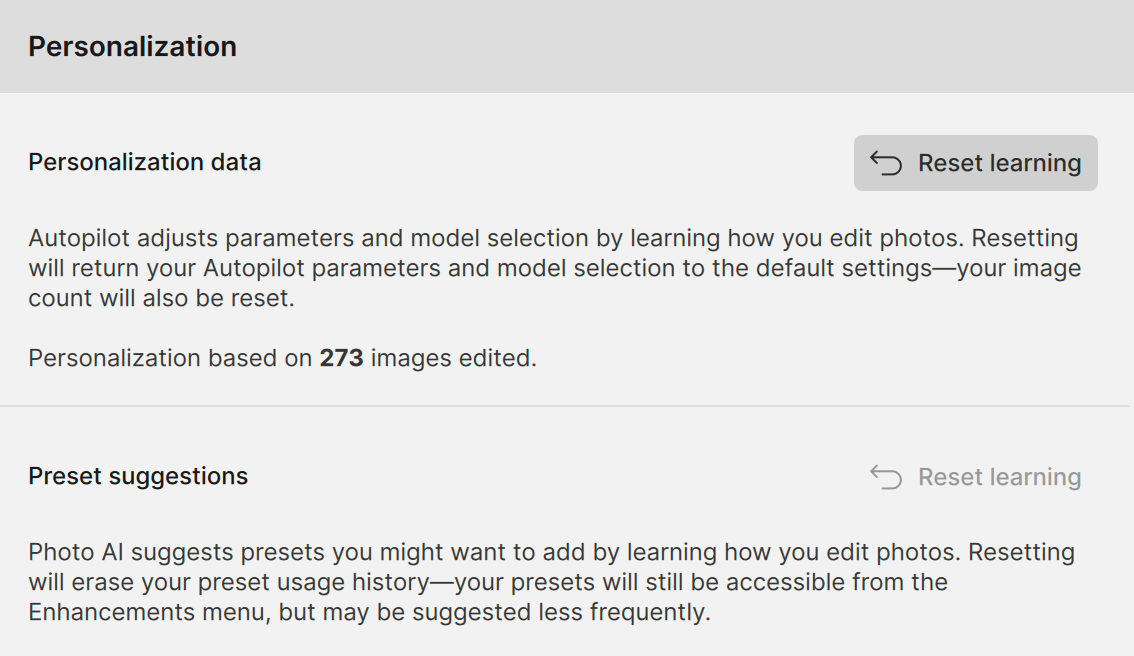1134x656 pixels.
Task: Click the 'Enhancements menu' text
Action: click(148, 612)
